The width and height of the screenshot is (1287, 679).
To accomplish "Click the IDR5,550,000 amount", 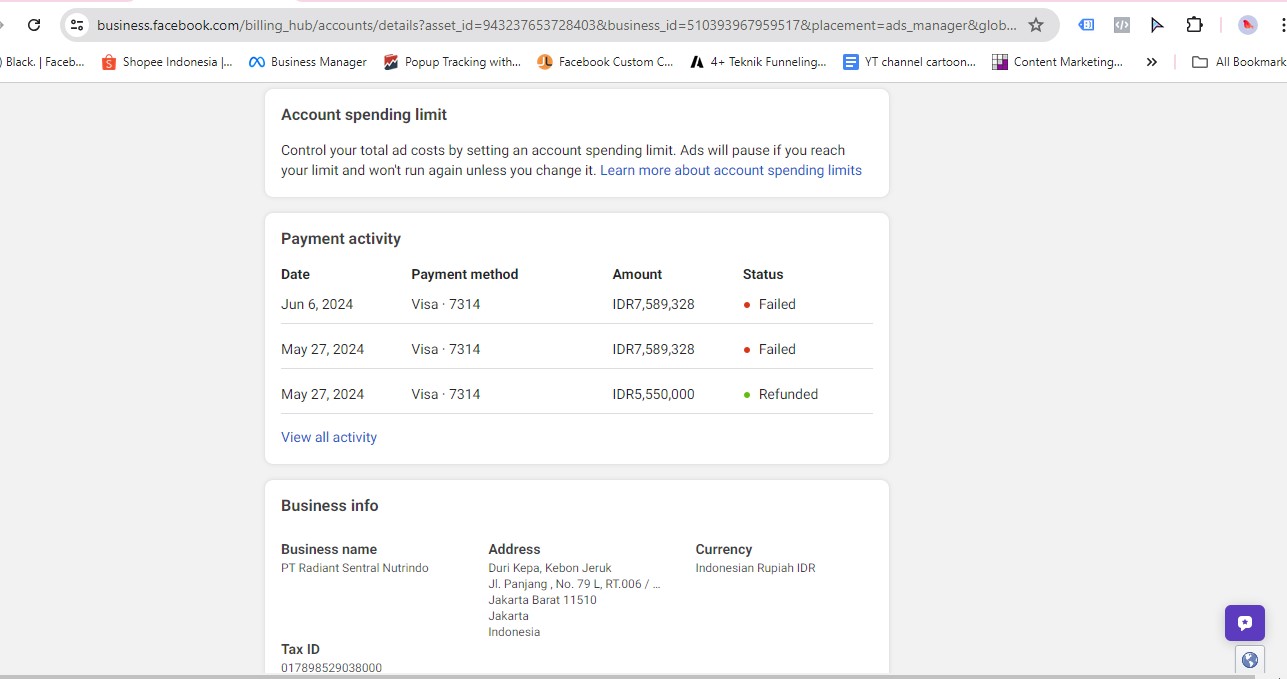I will 654,394.
